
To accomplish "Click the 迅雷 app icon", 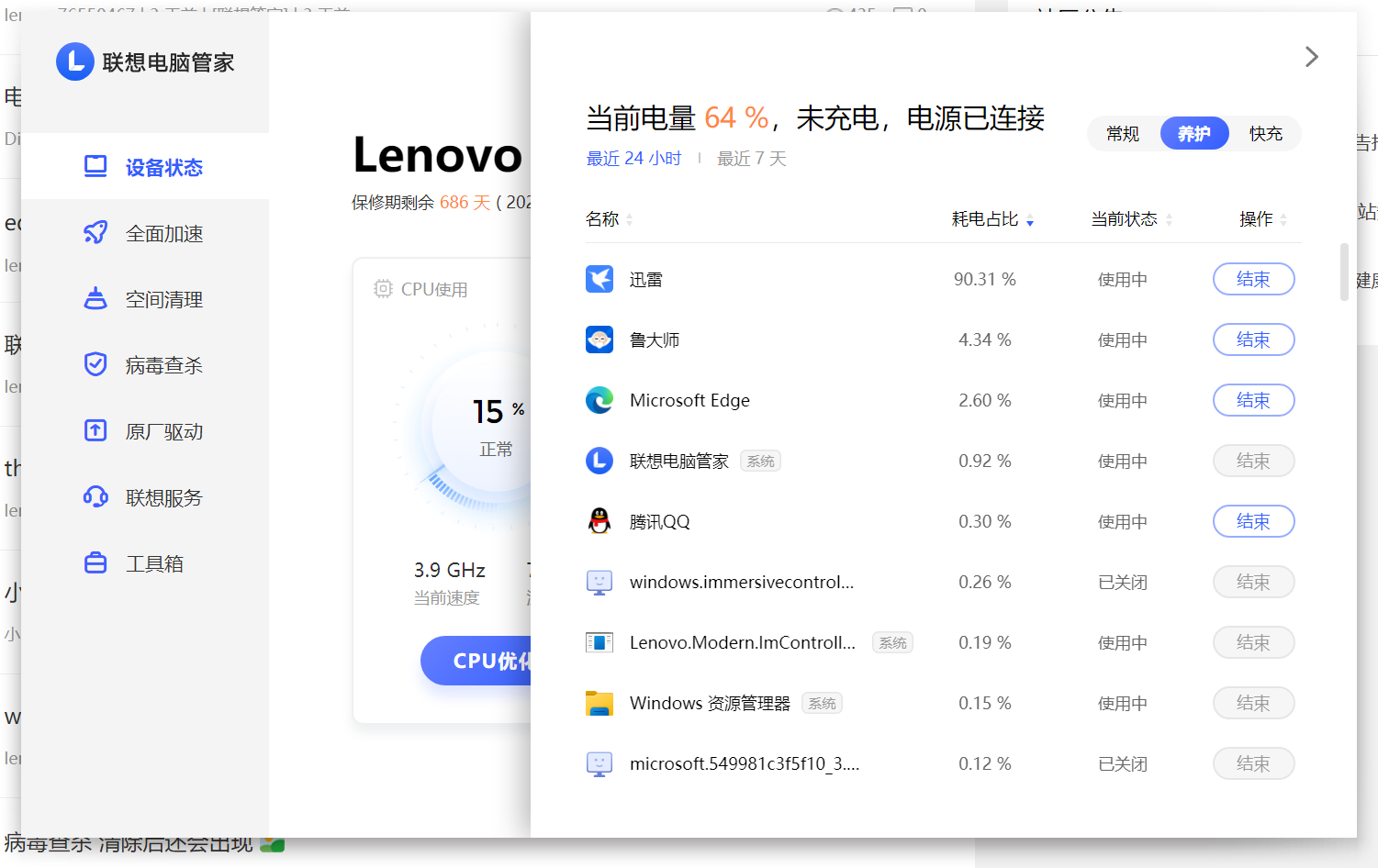I will (599, 279).
